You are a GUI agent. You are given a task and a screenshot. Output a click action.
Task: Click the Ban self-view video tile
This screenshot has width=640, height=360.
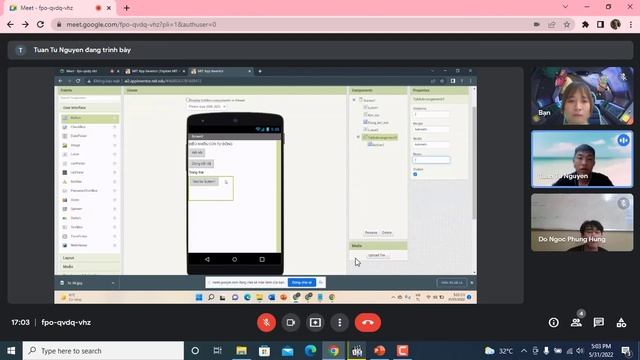tap(582, 96)
